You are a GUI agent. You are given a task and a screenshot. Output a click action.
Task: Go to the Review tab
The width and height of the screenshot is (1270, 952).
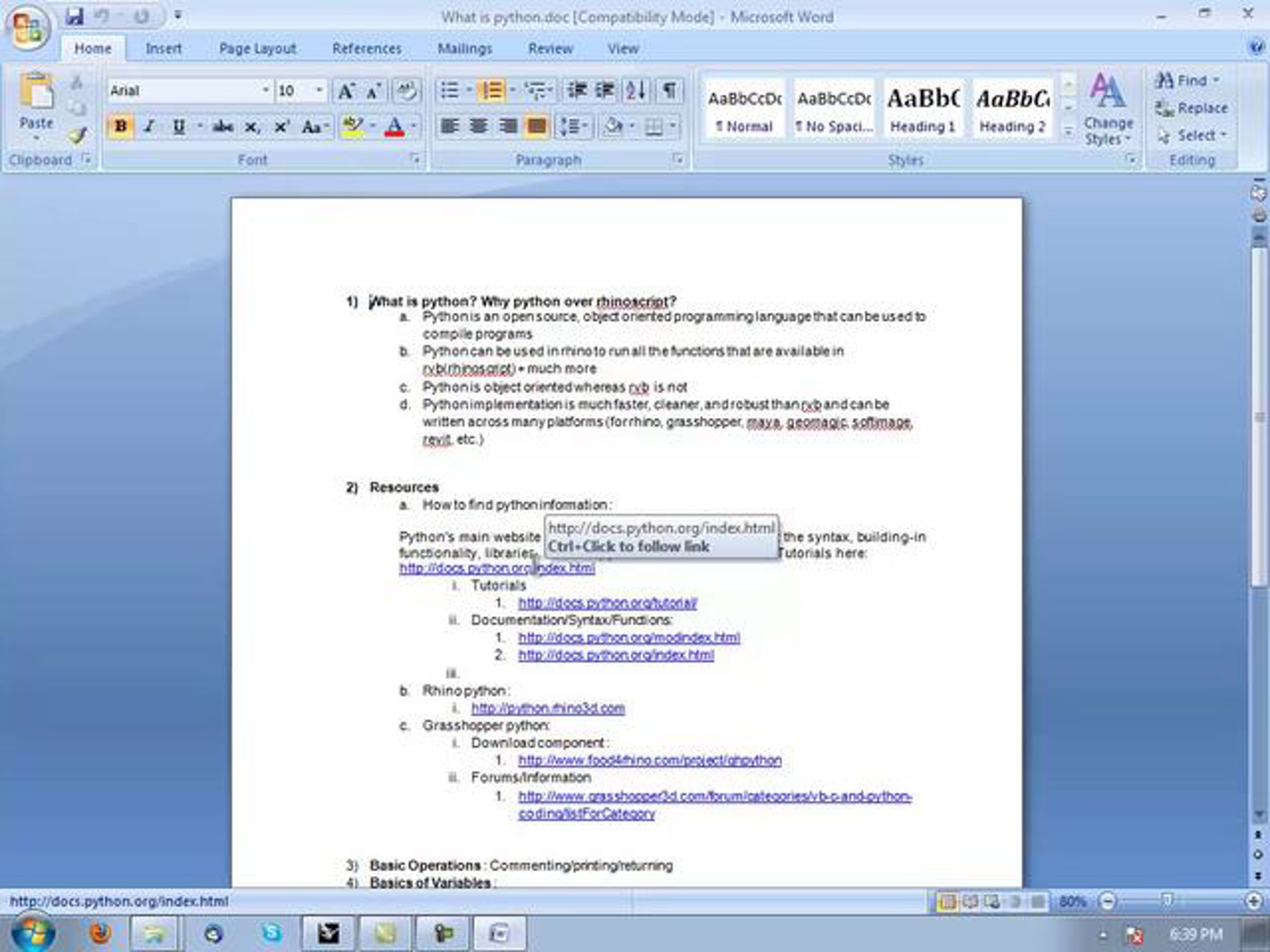click(x=551, y=49)
